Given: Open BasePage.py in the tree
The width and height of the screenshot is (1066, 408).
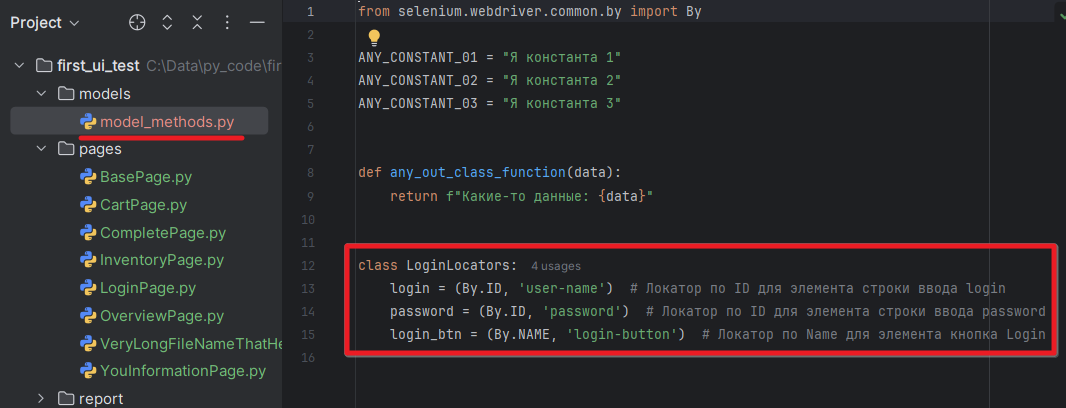Looking at the screenshot, I should (145, 177).
